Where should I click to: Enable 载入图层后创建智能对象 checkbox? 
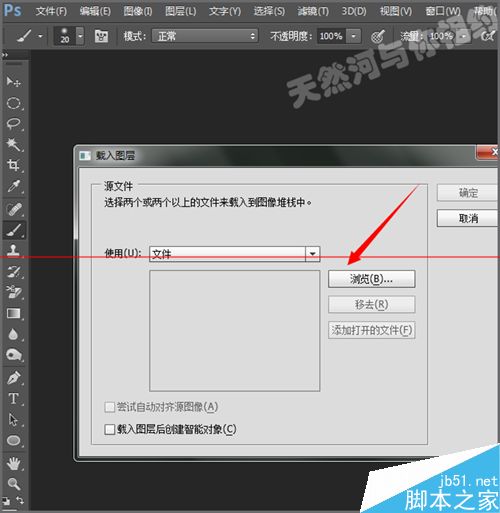coord(110,429)
